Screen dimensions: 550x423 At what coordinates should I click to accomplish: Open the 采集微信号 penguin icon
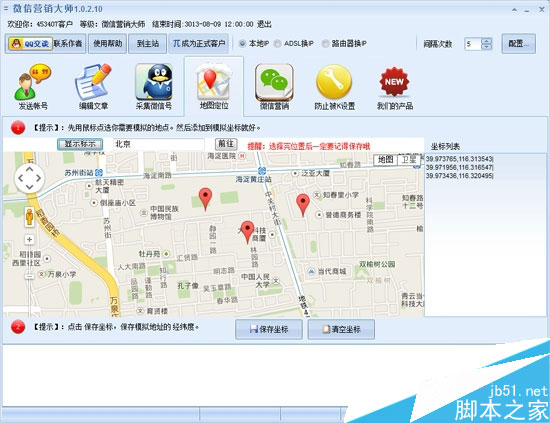point(154,87)
